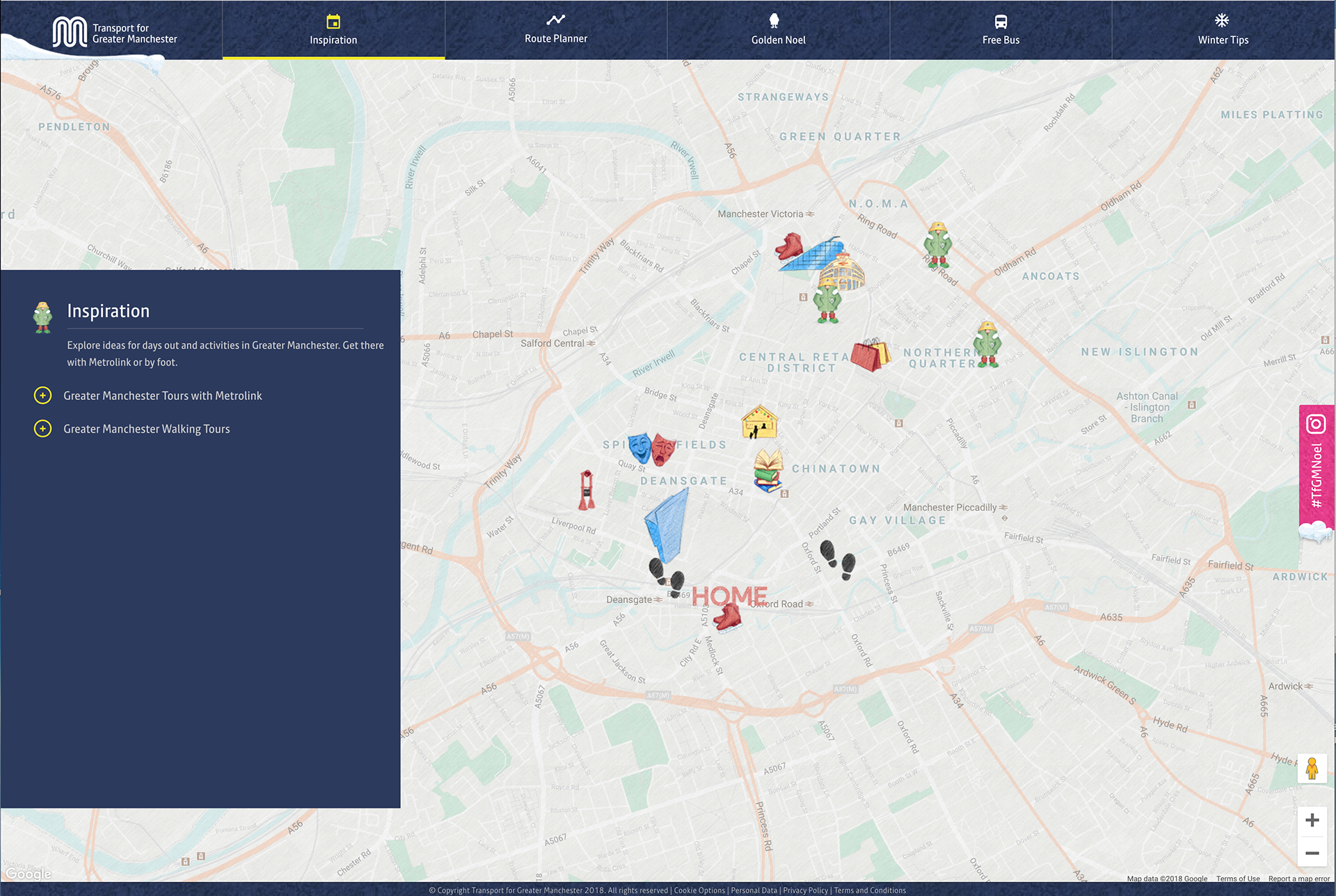Expand Greater Manchester Walking Tours

pos(42,429)
